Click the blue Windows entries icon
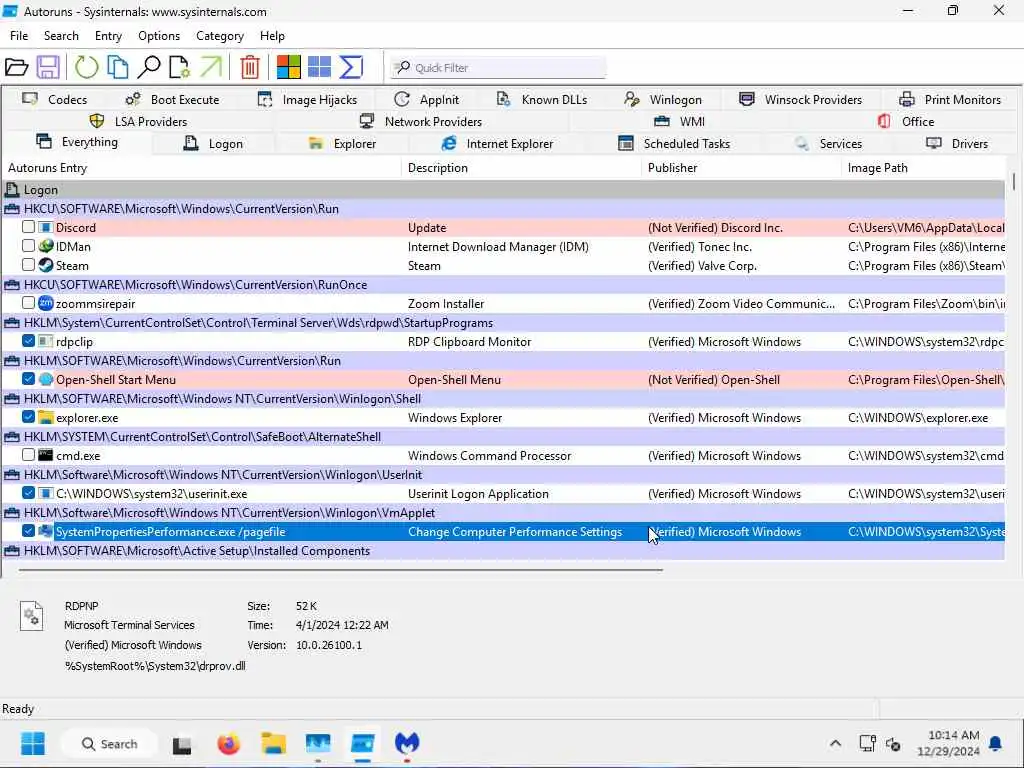Viewport: 1024px width, 768px height. point(319,67)
